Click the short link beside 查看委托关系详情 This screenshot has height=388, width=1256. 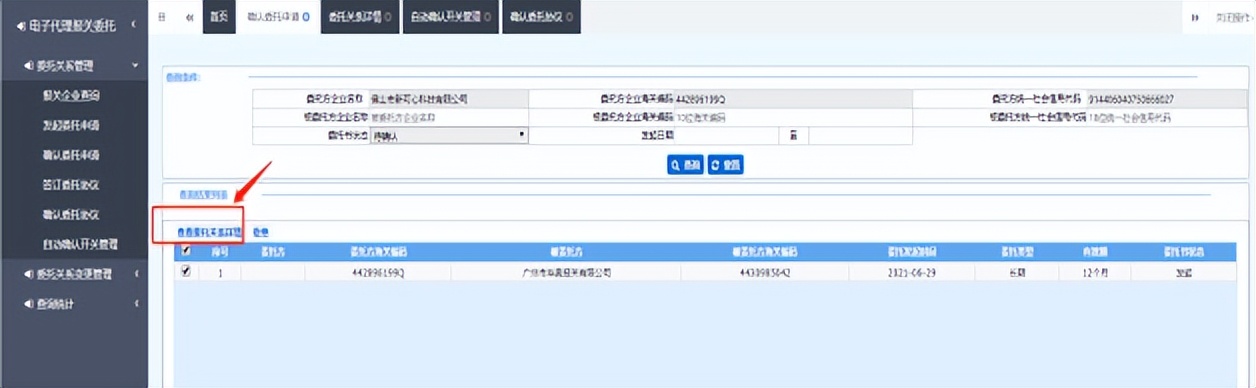(x=260, y=231)
